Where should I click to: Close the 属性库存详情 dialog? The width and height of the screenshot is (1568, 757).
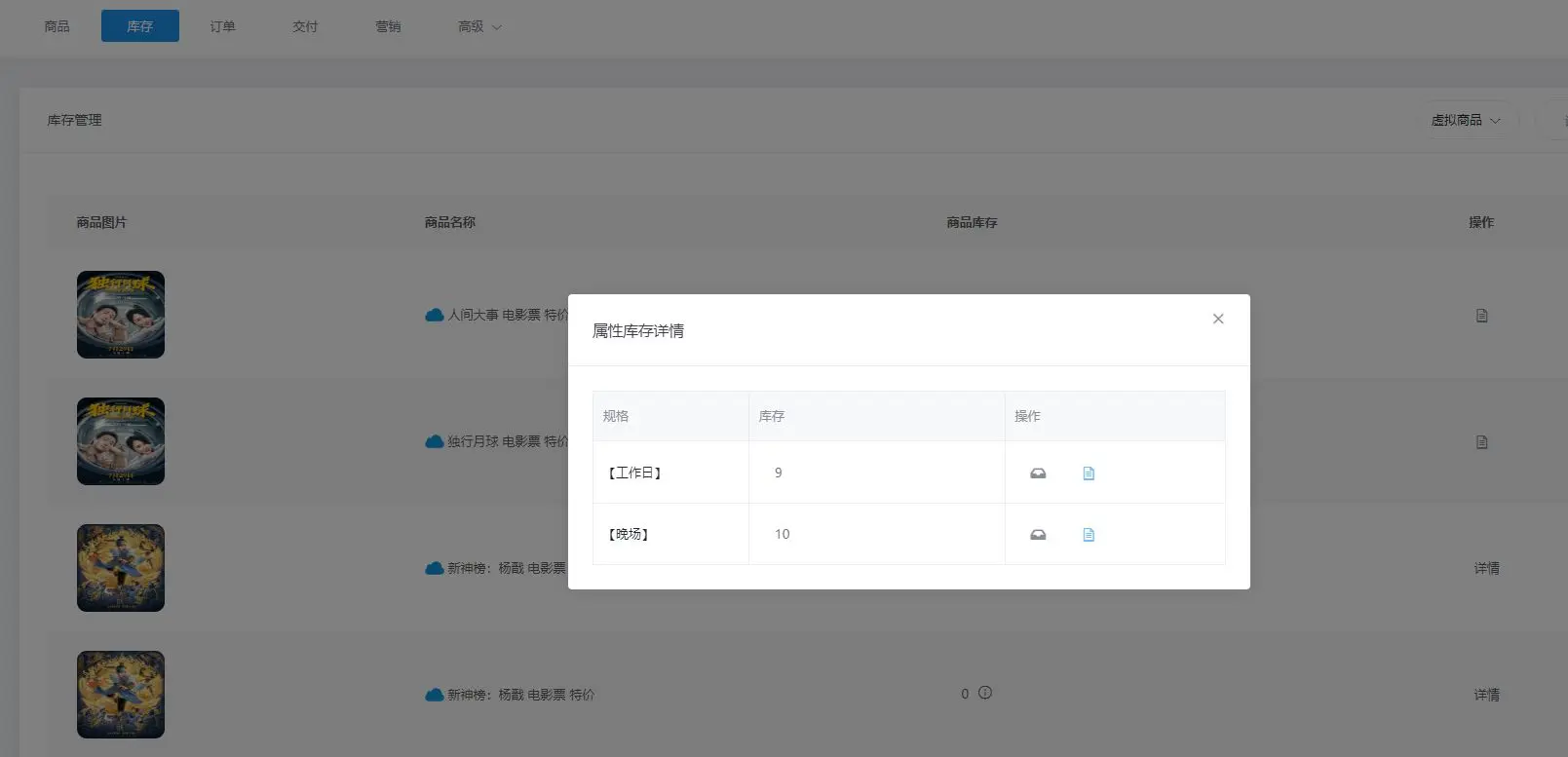(1217, 319)
